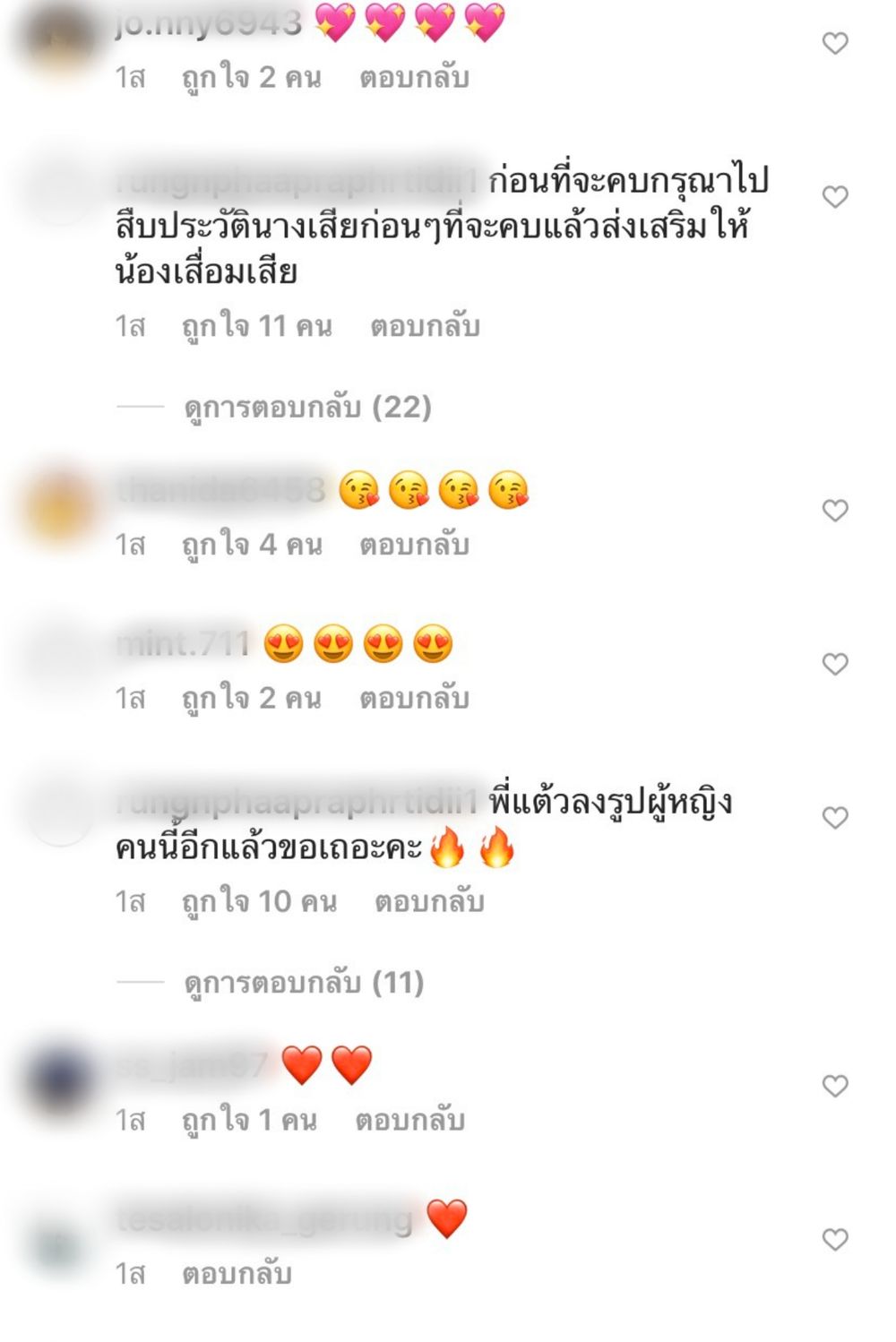Reply to the four sparkling hearts comment

click(x=414, y=78)
